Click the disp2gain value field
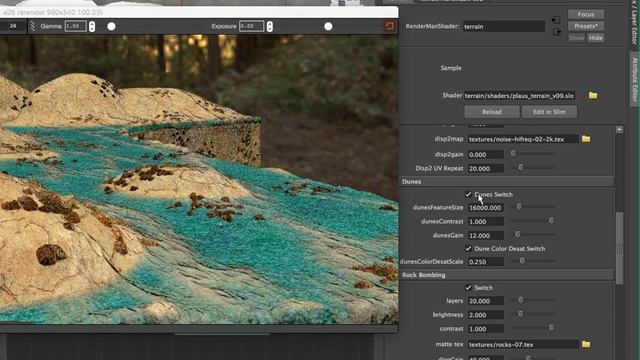 486,155
